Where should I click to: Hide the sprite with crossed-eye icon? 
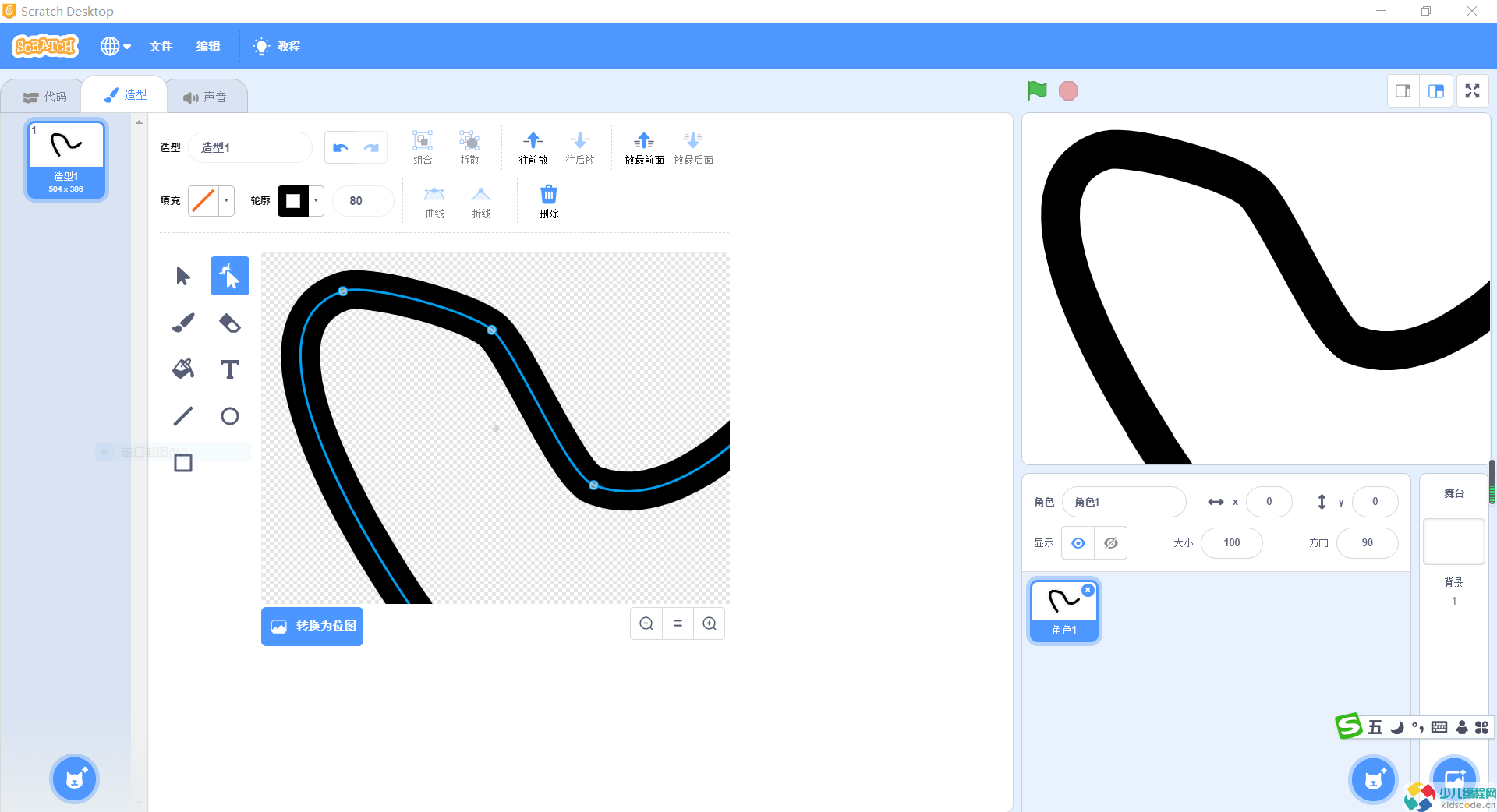point(1111,543)
